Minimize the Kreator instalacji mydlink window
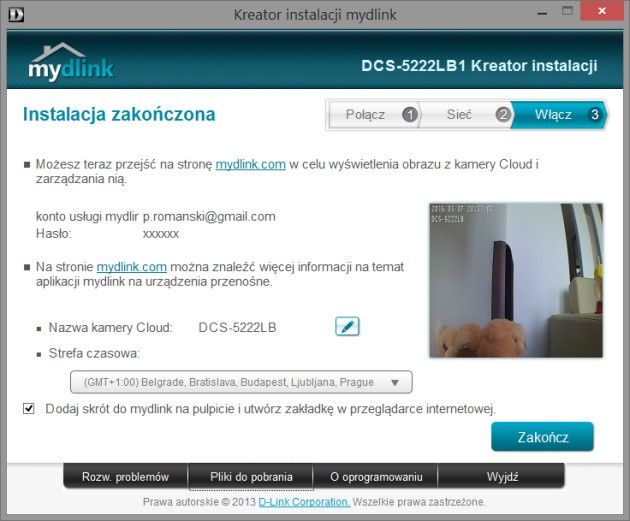 (x=542, y=12)
